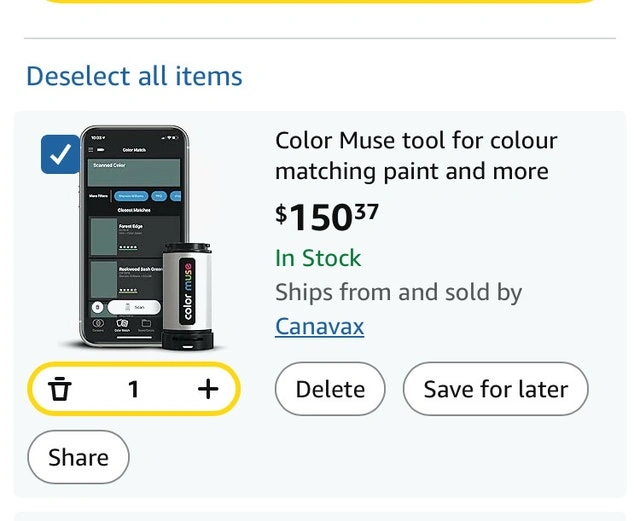Click the Ships from and sold by text
The height and width of the screenshot is (521, 640).
[398, 293]
